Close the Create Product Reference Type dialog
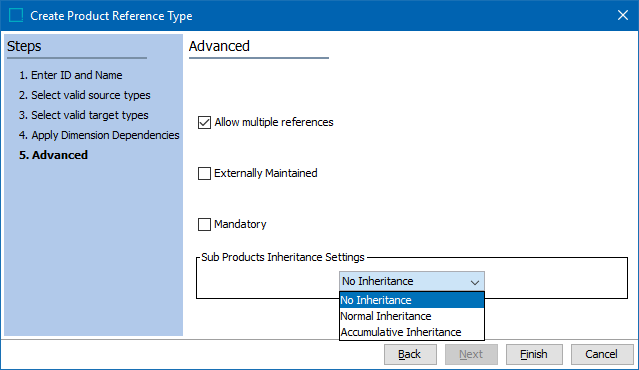This screenshot has width=639, height=370. [623, 15]
